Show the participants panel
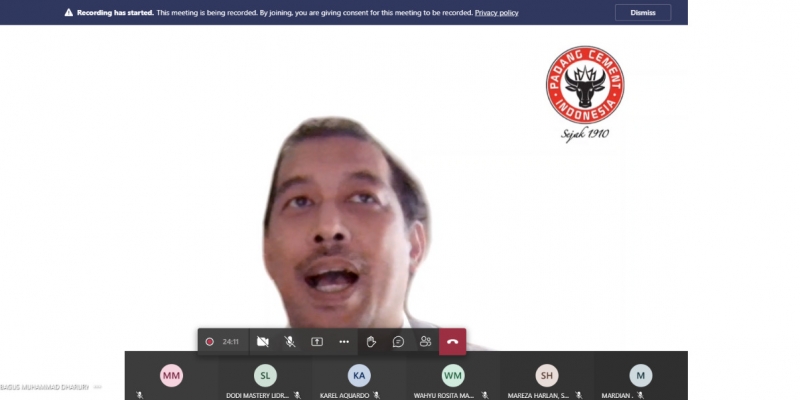800x400 pixels. click(x=425, y=341)
